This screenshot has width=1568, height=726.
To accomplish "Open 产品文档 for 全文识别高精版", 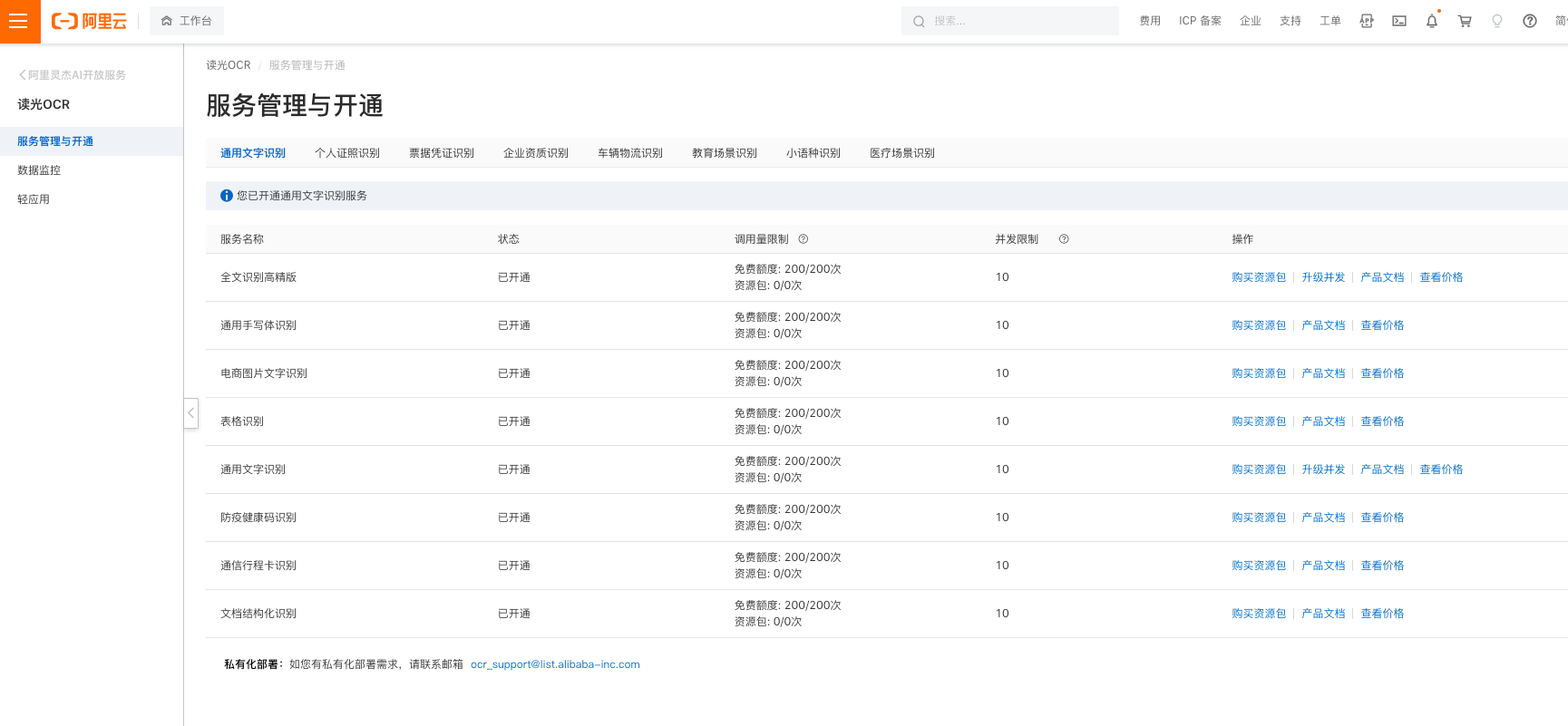I will click(1382, 277).
